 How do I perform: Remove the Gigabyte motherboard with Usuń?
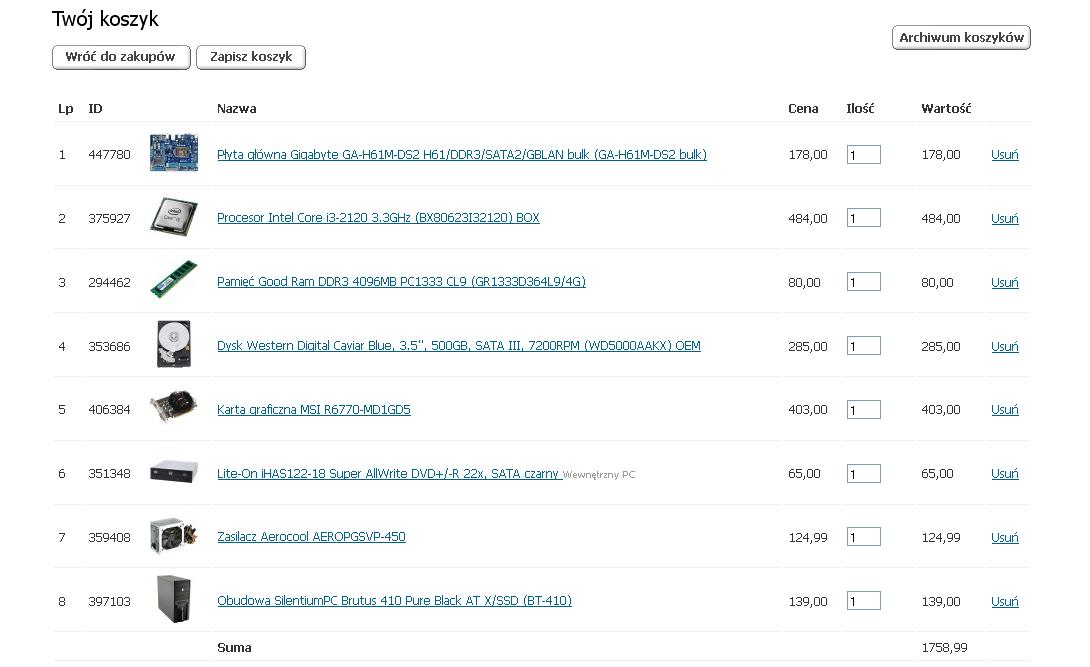coord(1004,154)
